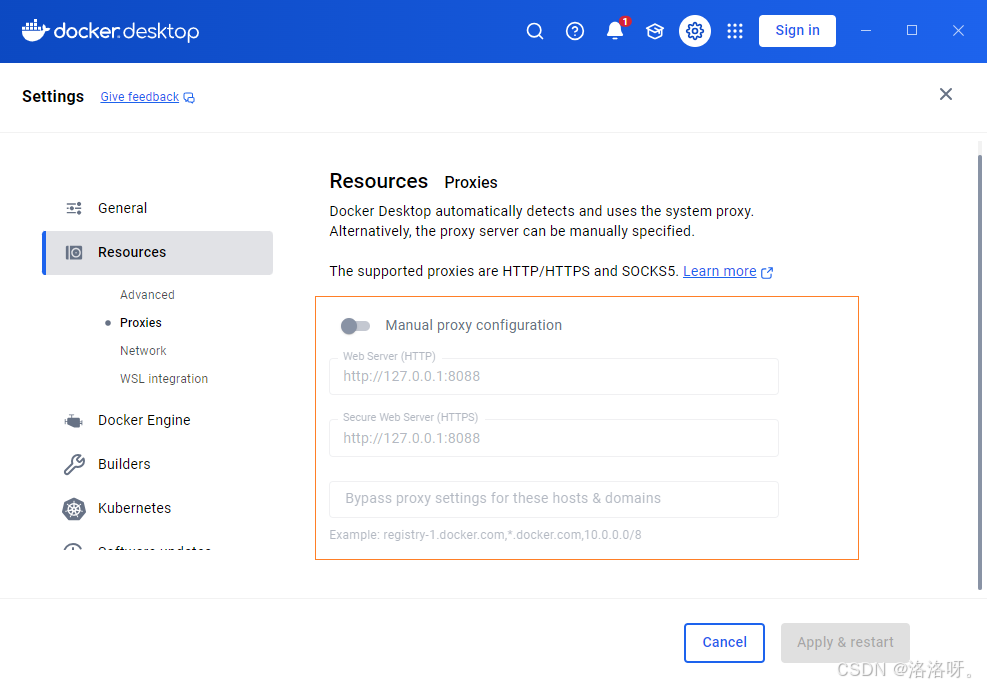Click the settings vertical scrollbar
The width and height of the screenshot is (987, 687).
point(979,372)
